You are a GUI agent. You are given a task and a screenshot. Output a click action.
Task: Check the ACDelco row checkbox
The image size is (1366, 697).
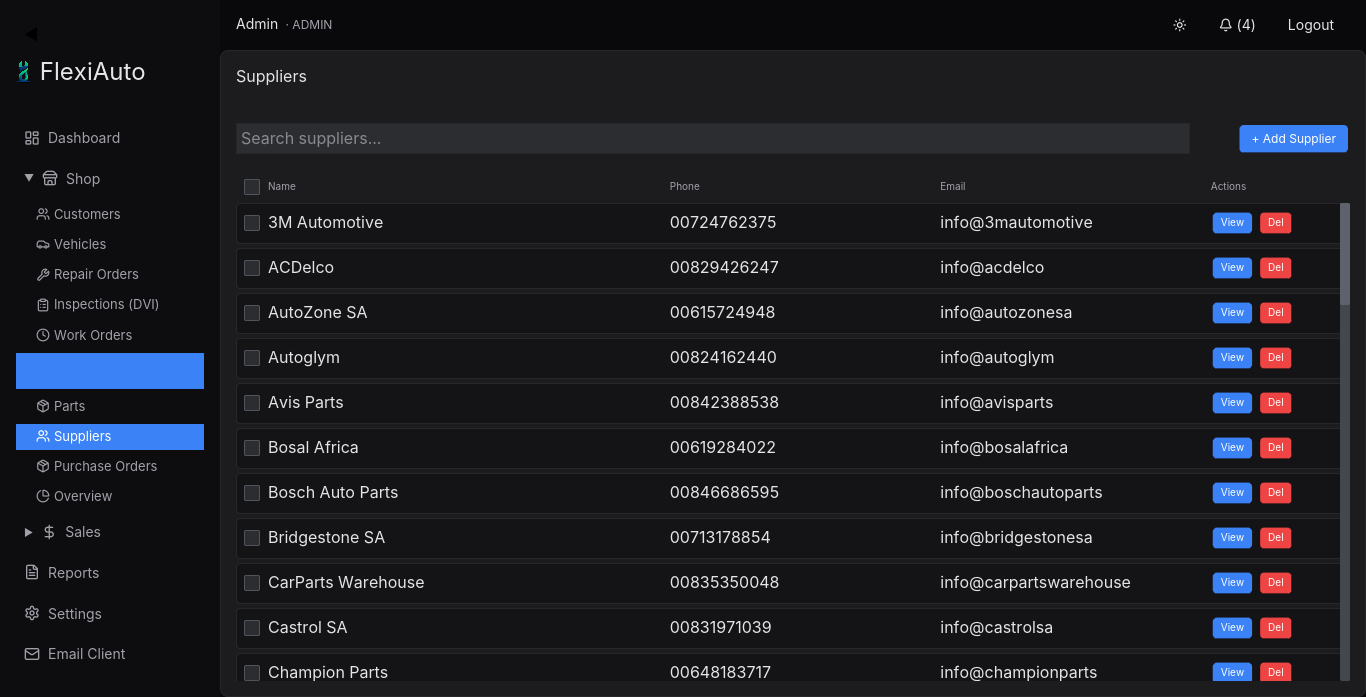pyautogui.click(x=252, y=268)
